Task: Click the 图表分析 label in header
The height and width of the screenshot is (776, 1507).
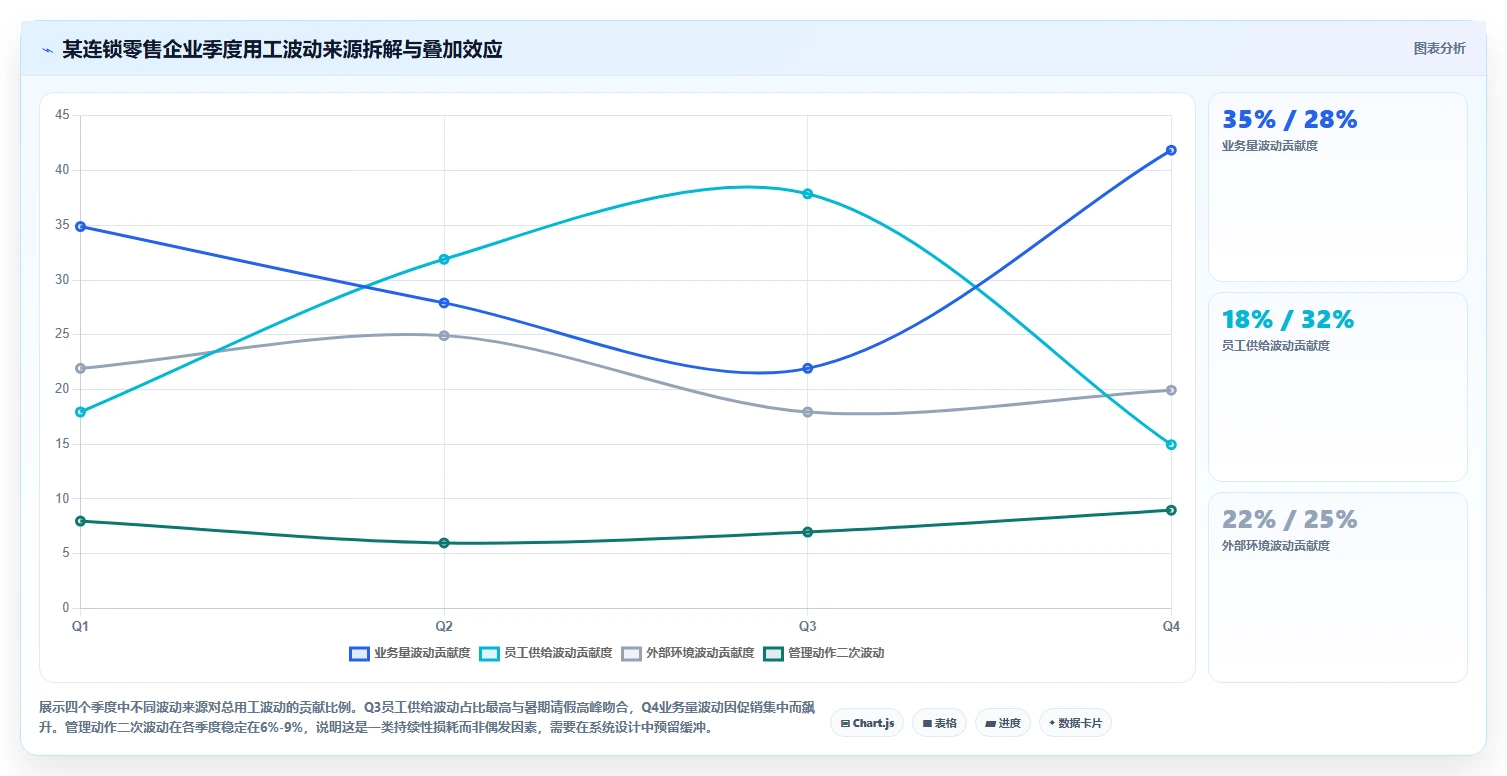Action: 1439,48
